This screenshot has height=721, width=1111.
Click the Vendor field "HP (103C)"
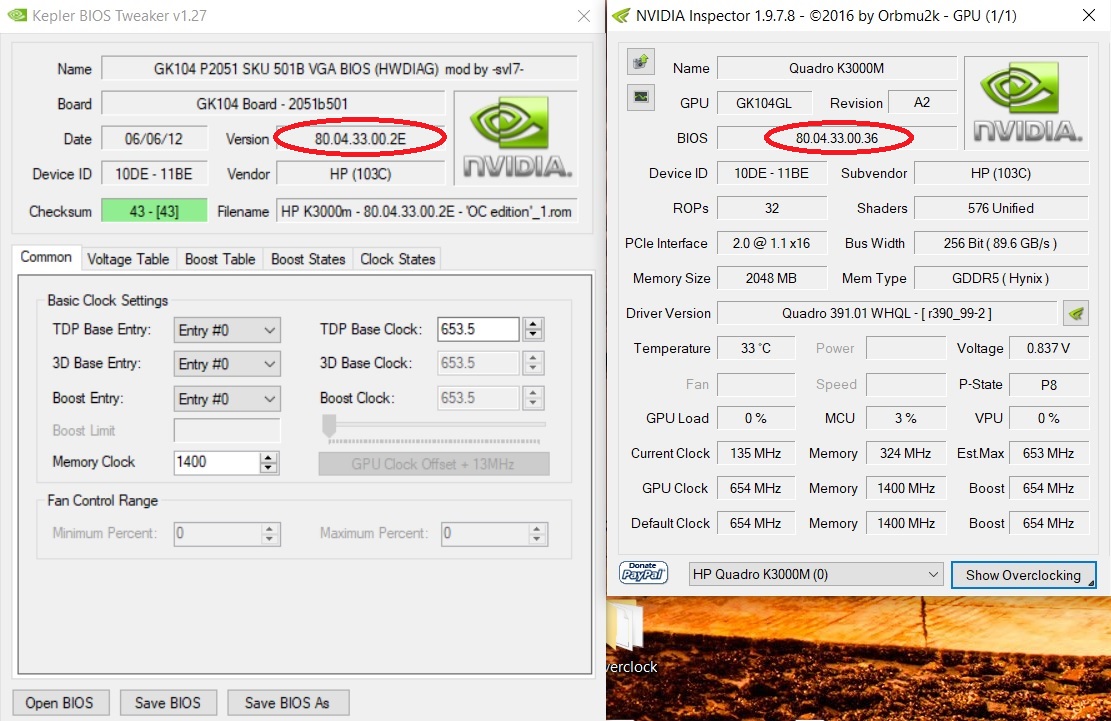(361, 174)
